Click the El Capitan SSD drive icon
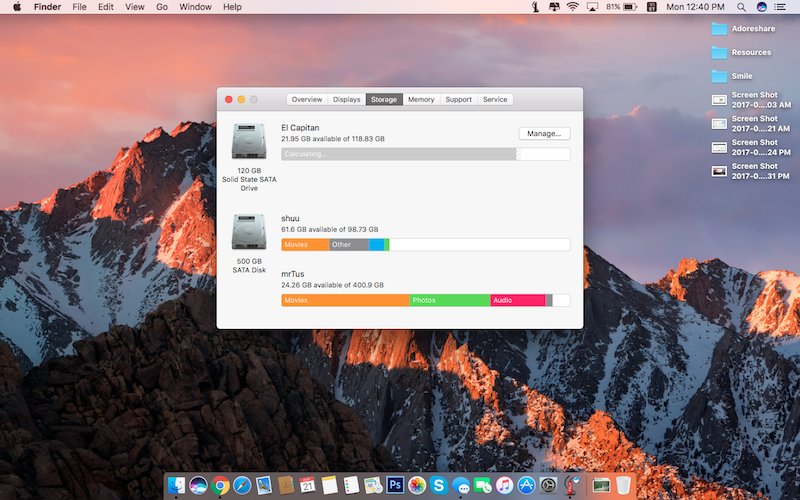Image resolution: width=800 pixels, height=500 pixels. 248,142
